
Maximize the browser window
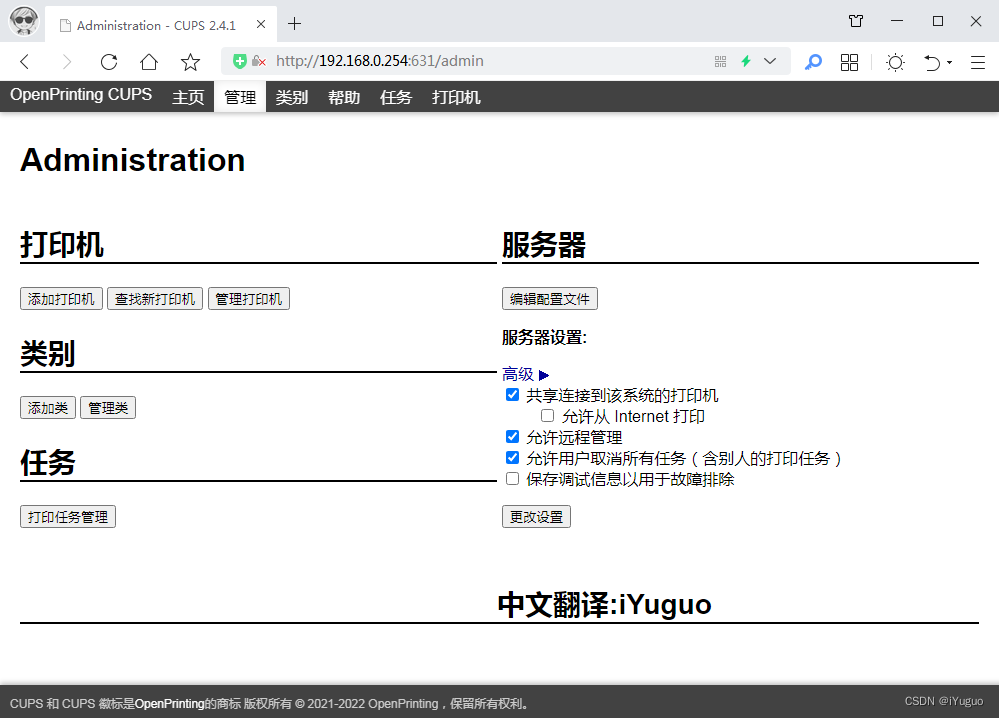click(937, 21)
